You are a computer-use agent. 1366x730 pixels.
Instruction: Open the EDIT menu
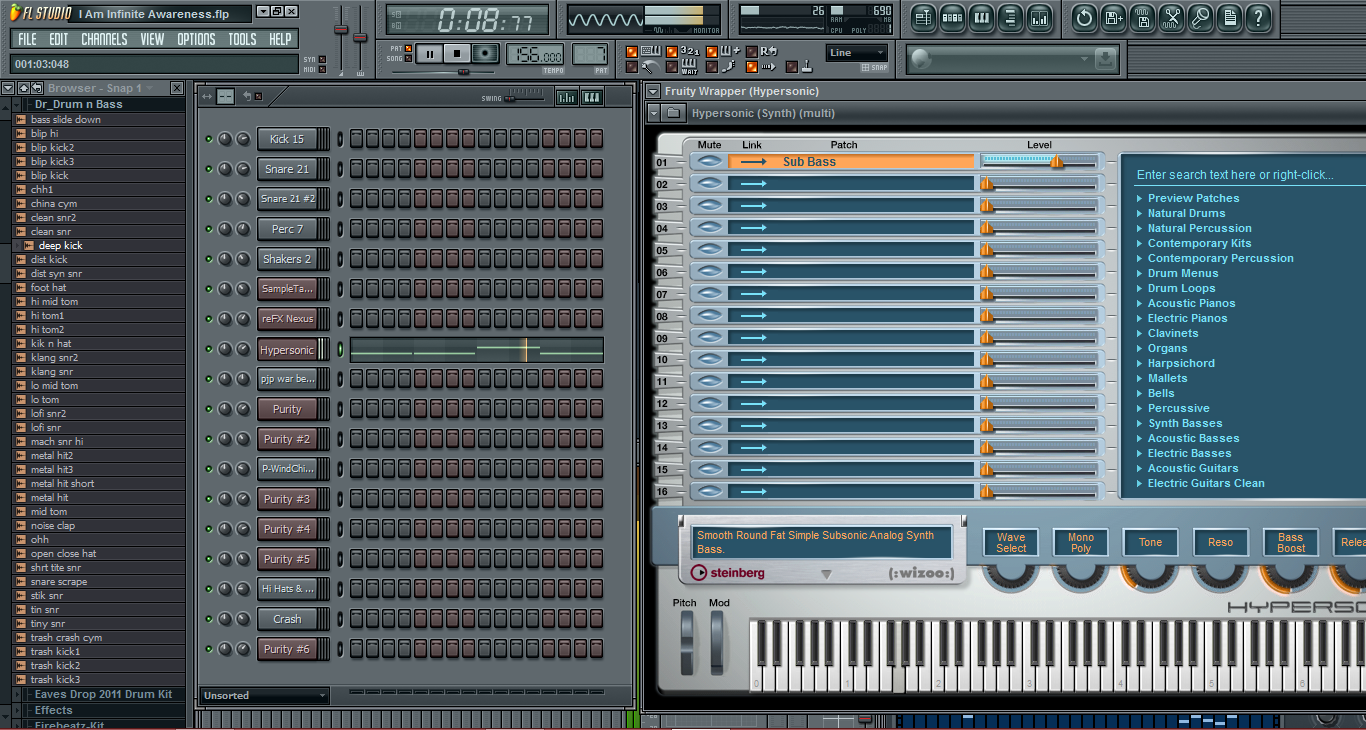59,39
